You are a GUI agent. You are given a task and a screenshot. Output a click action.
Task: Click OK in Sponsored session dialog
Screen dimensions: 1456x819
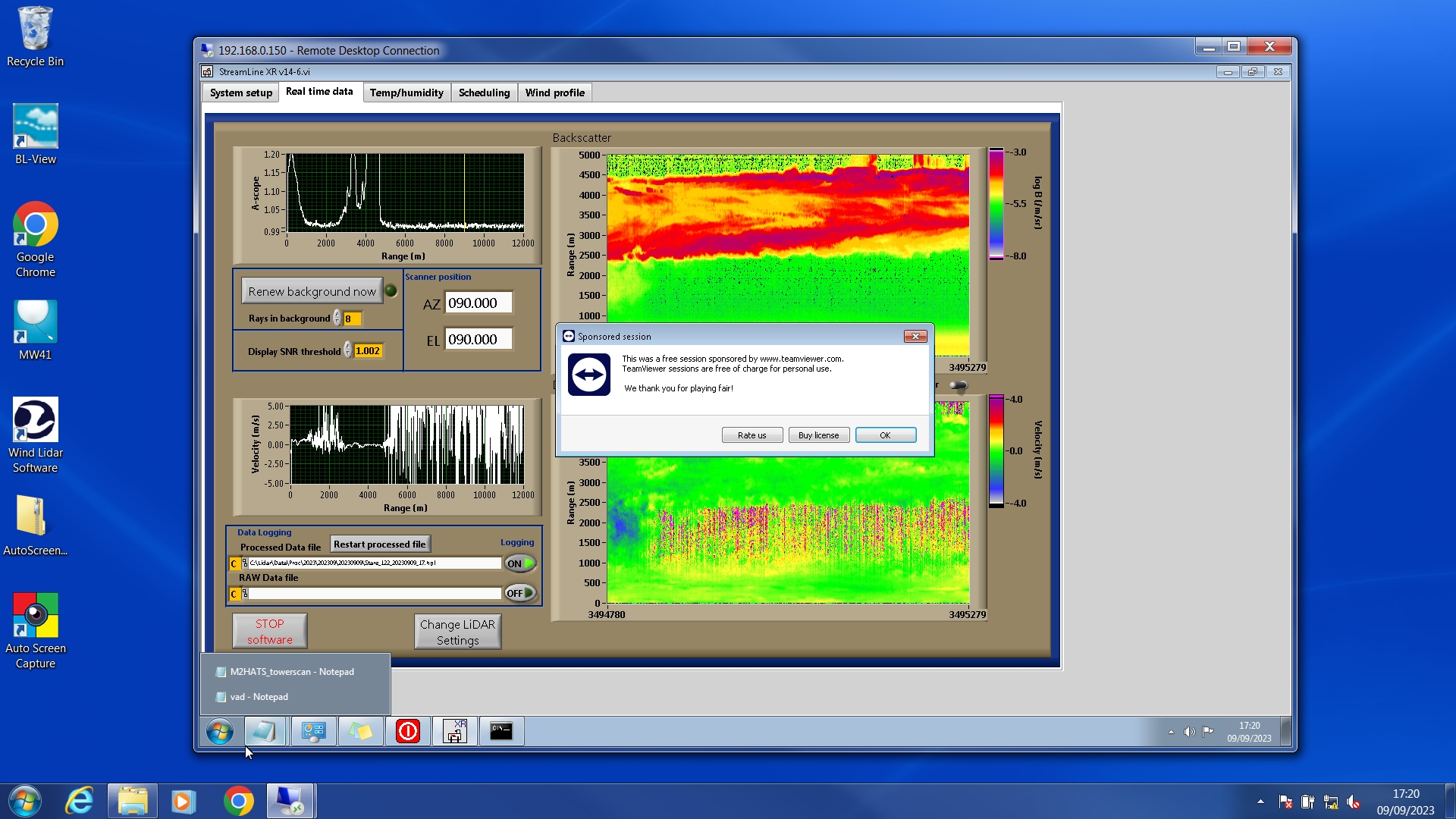(885, 435)
